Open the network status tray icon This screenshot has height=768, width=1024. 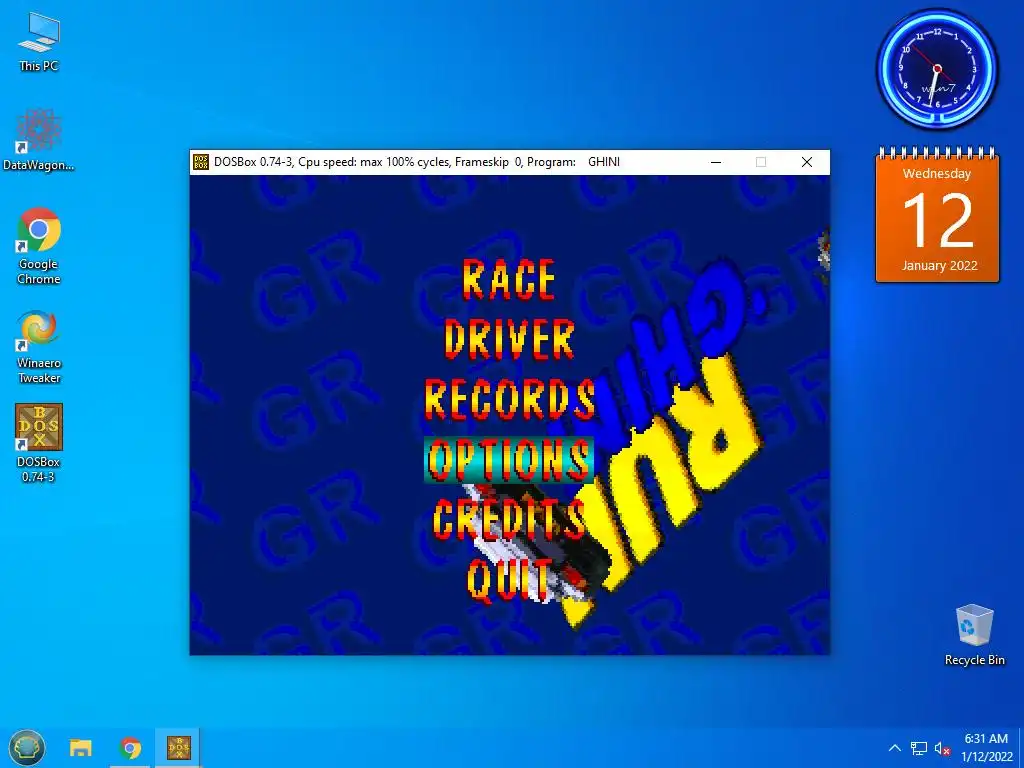(x=919, y=748)
